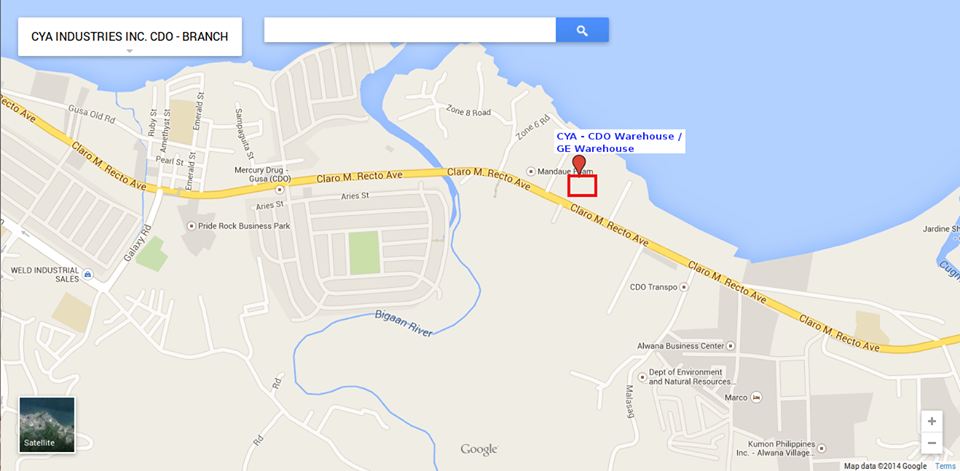
Task: Click the red map pin marker
Action: click(578, 166)
